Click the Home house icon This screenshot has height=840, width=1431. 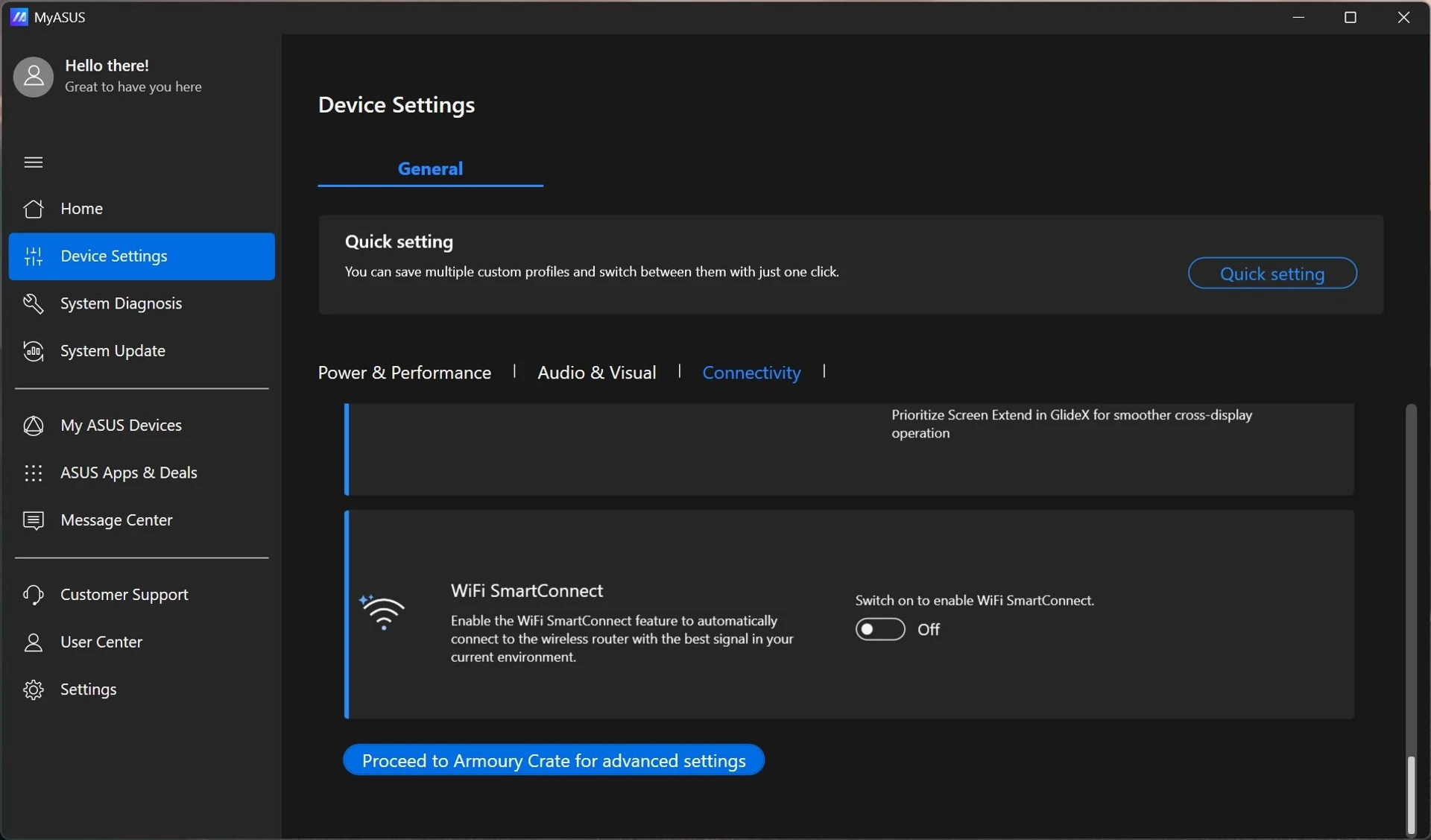tap(34, 209)
